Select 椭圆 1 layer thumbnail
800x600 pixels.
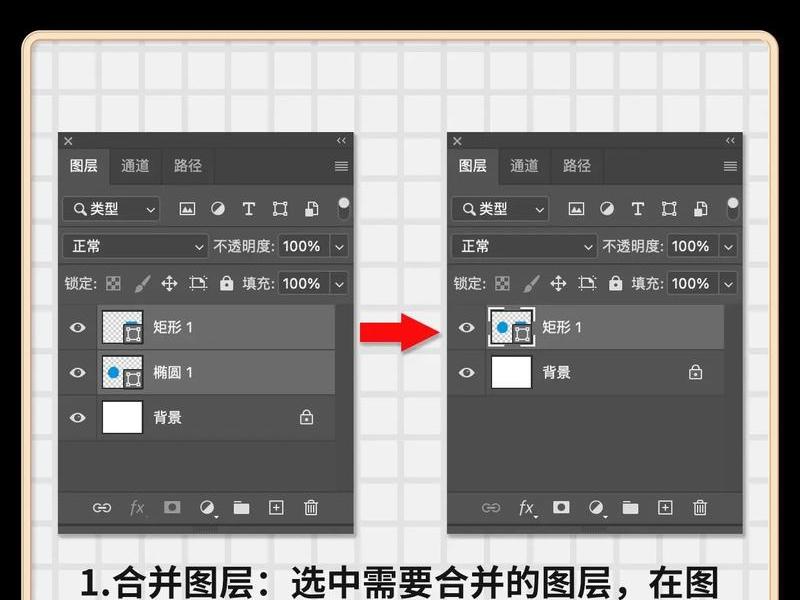point(122,372)
